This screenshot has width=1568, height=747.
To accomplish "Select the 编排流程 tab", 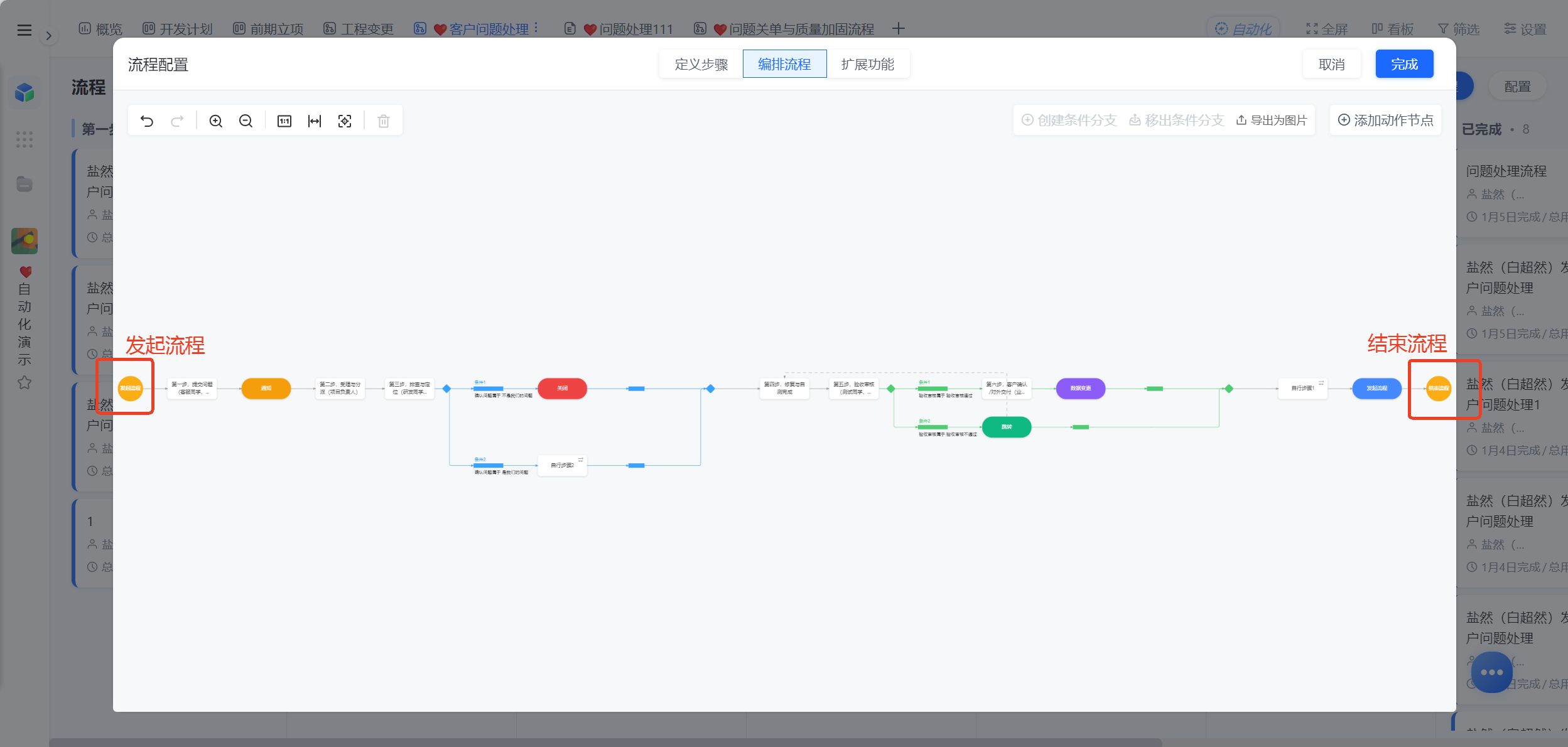I will point(784,64).
